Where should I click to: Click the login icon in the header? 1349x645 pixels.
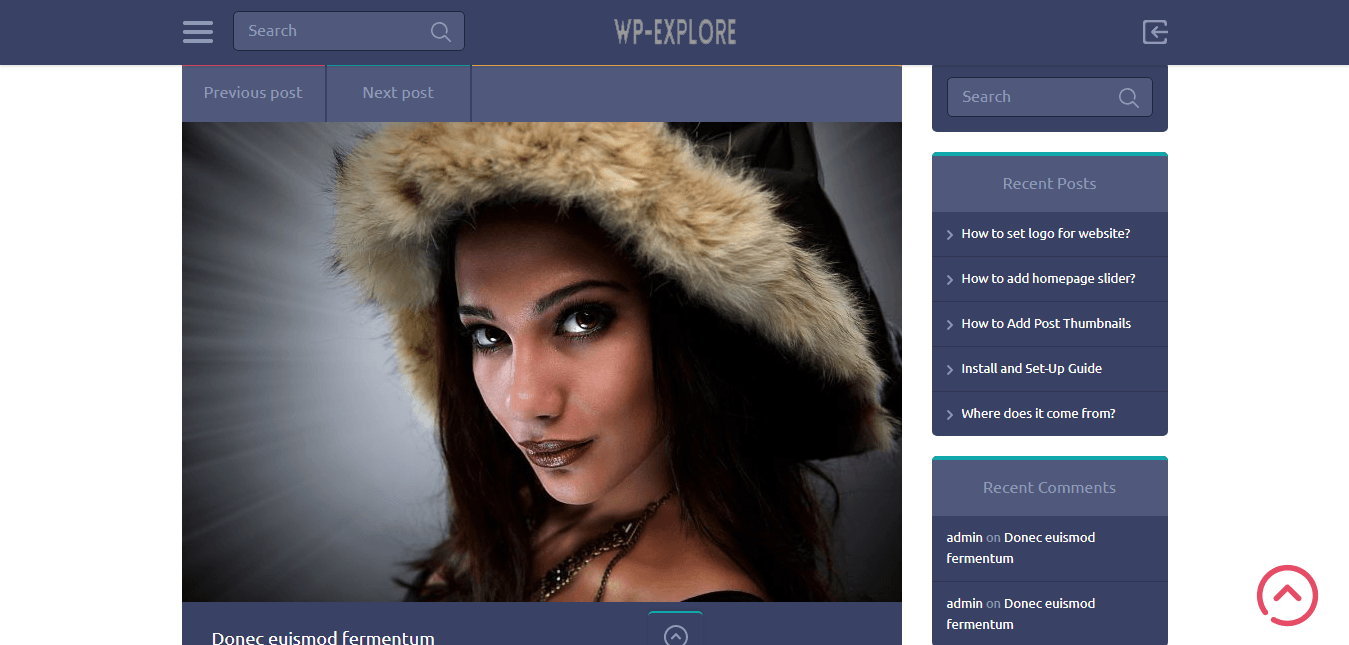click(x=1155, y=32)
